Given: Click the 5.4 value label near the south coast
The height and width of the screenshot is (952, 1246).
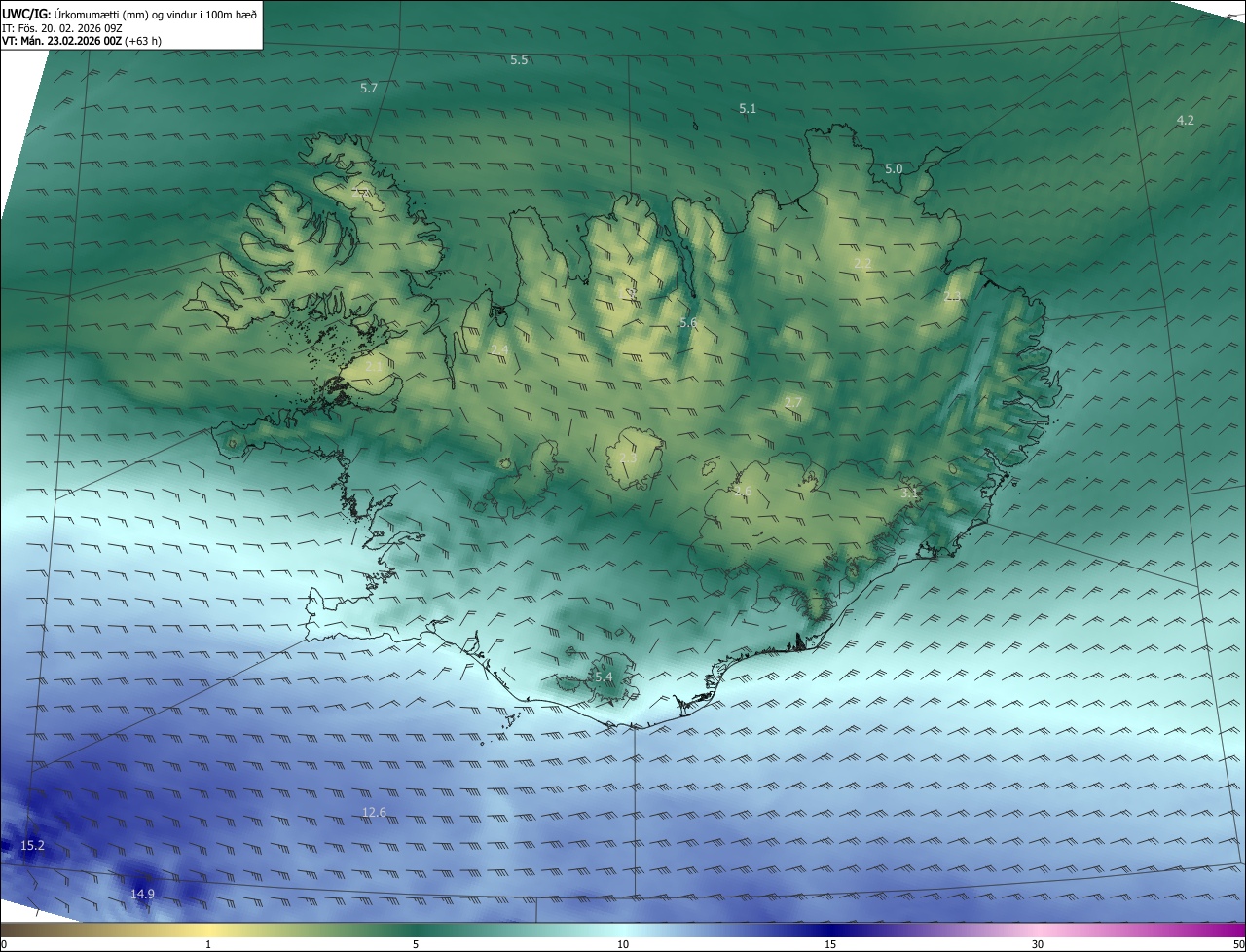Looking at the screenshot, I should point(604,677).
